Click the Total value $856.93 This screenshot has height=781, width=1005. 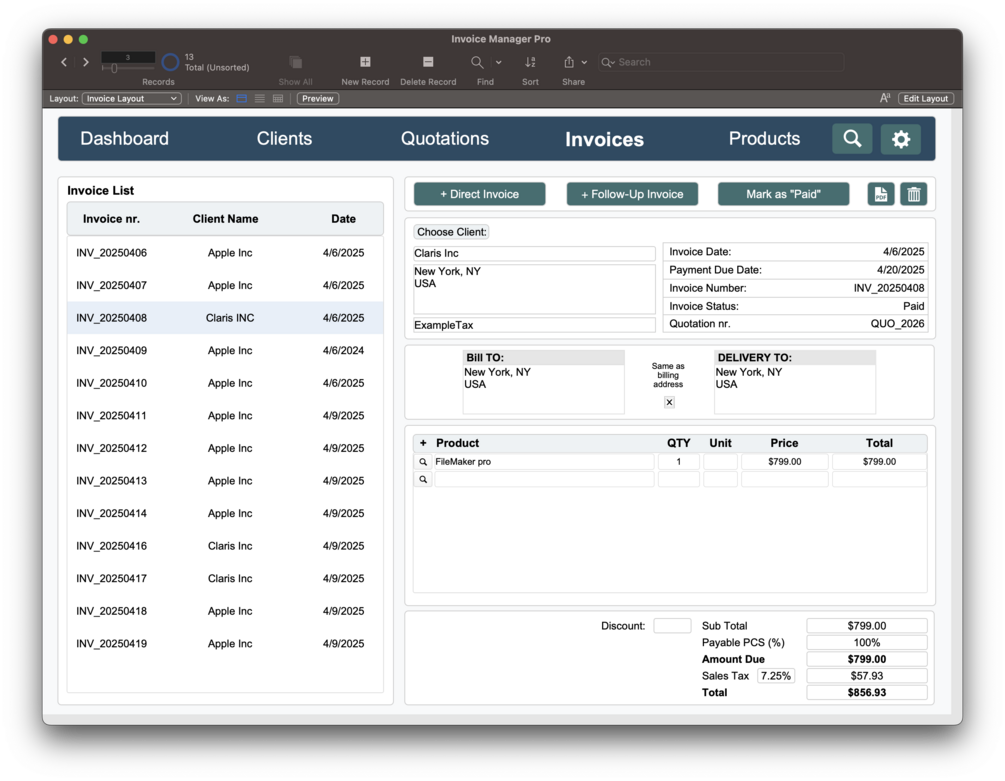[867, 693]
